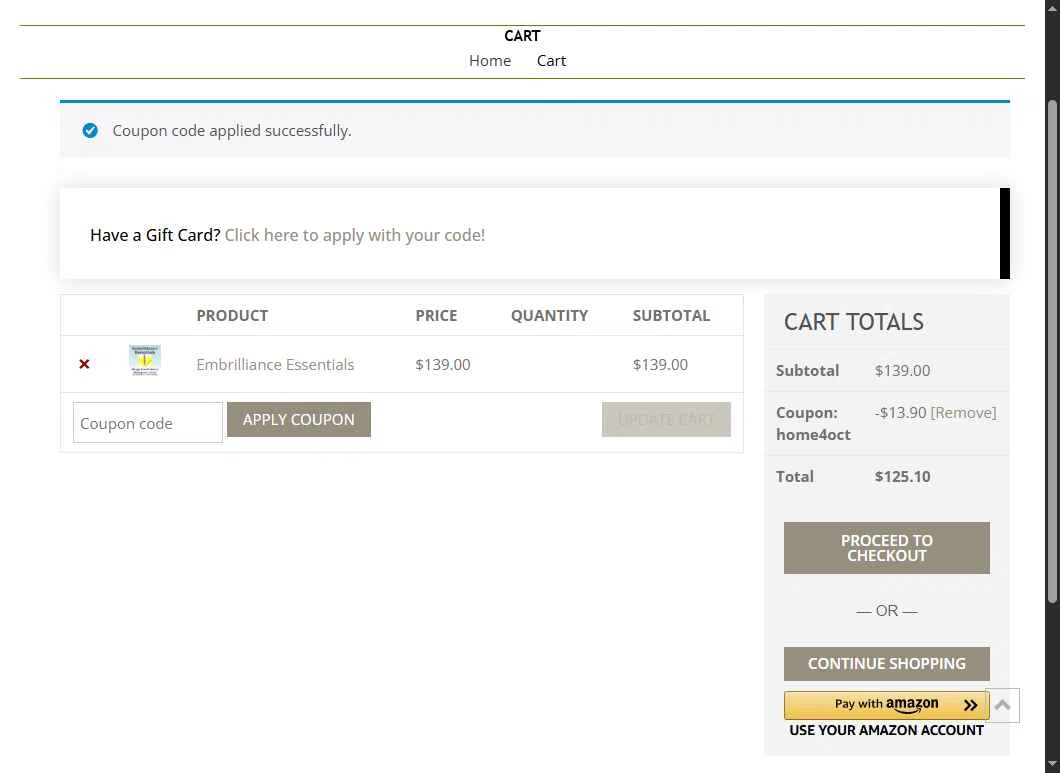Click the Apply Coupon button
Image resolution: width=1060 pixels, height=773 pixels.
pyautogui.click(x=299, y=419)
